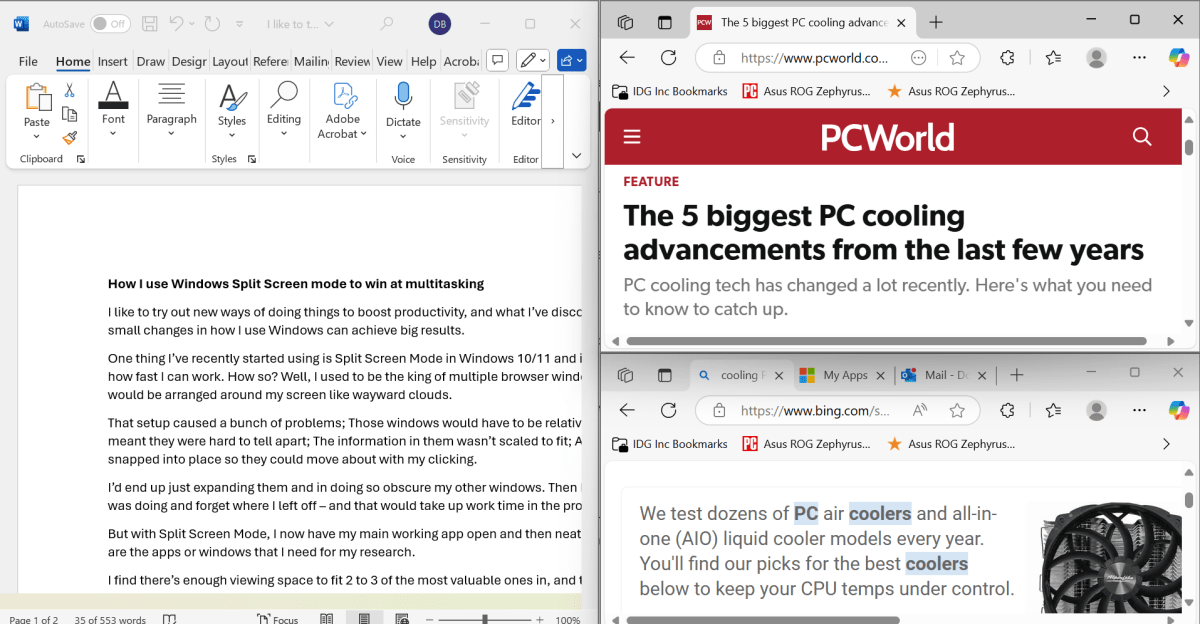Click the Paste clipboard icon
The height and width of the screenshot is (624, 1200).
click(x=37, y=97)
